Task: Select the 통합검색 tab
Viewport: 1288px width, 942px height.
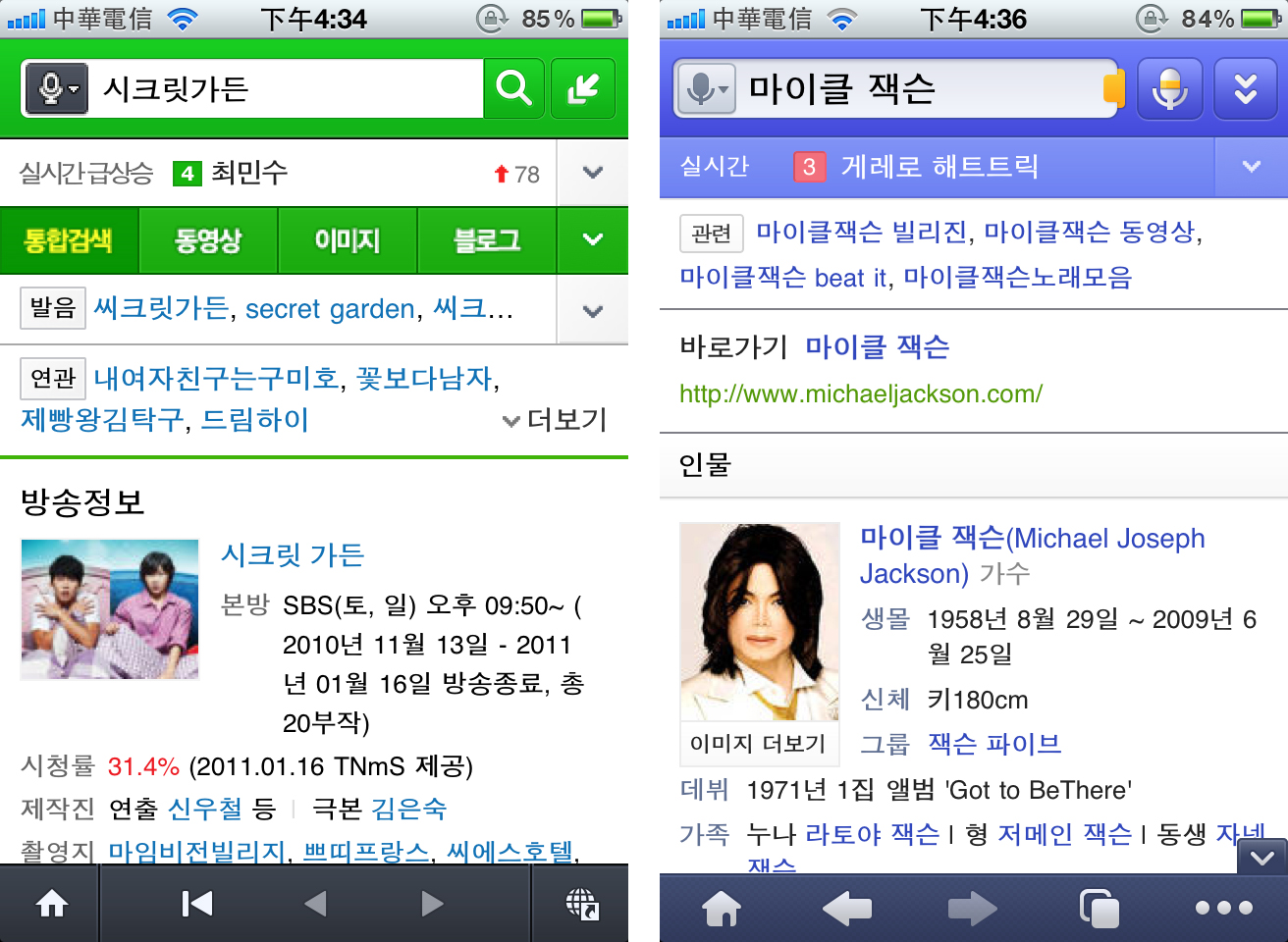Action: (69, 240)
